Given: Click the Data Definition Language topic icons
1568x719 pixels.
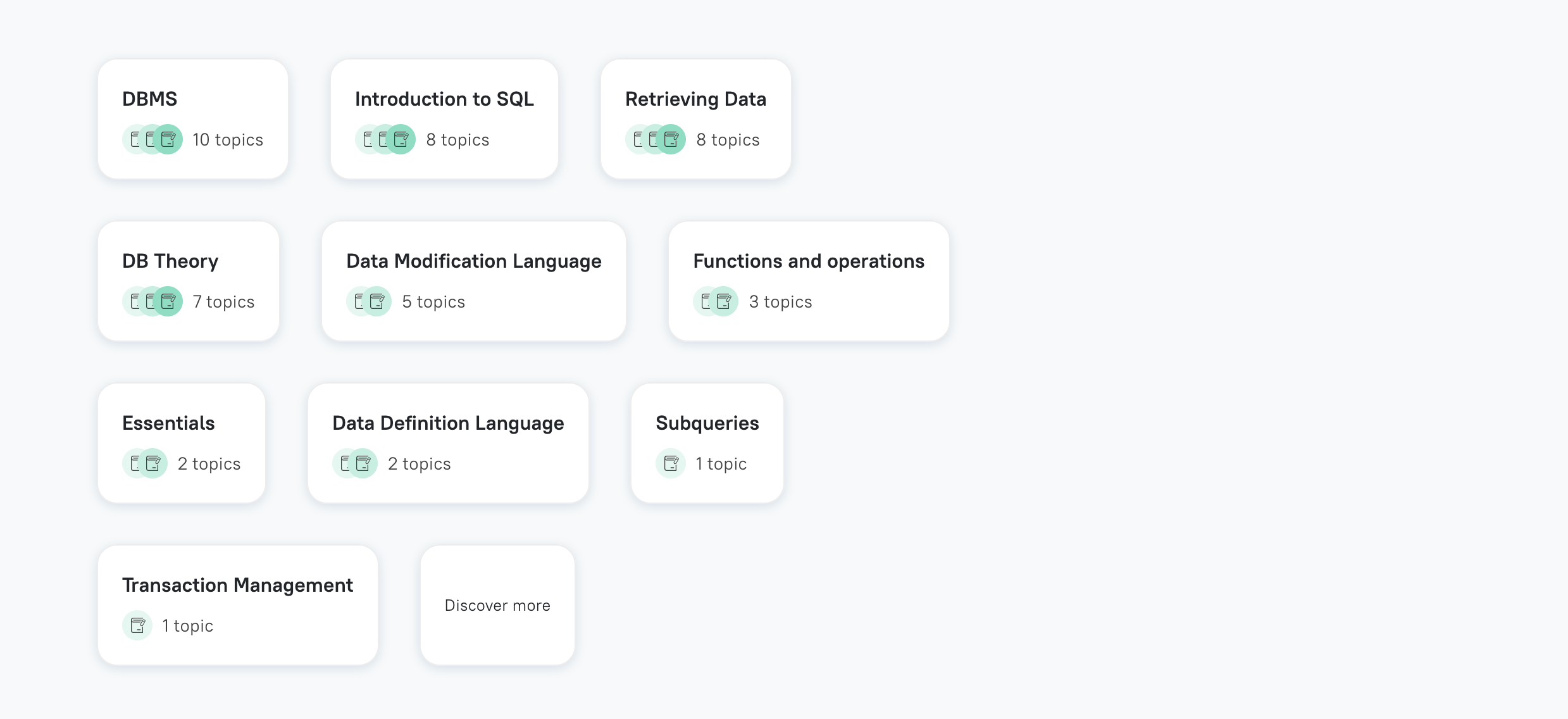Looking at the screenshot, I should pyautogui.click(x=355, y=463).
